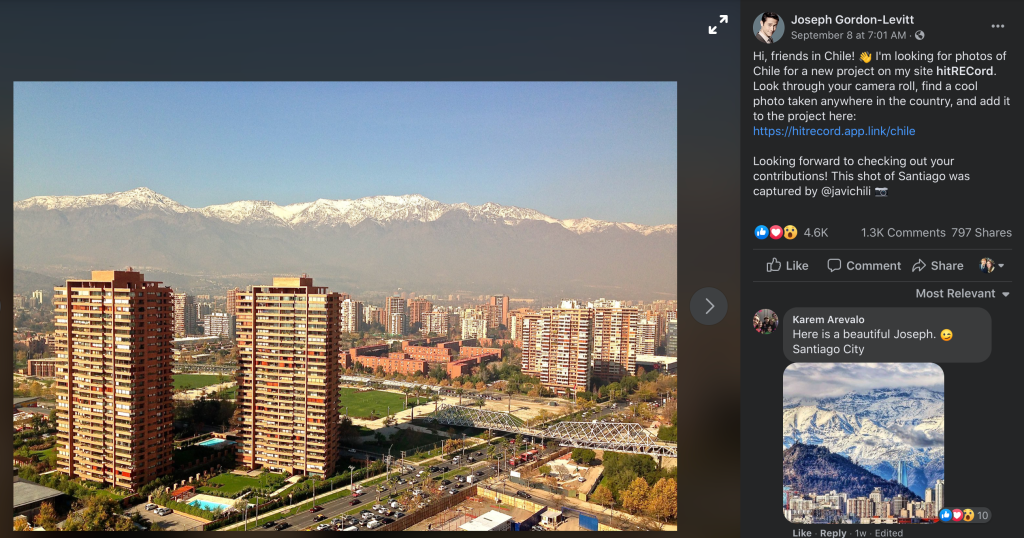1024x538 pixels.
Task: Open the Joseph Gordon-Levitt page name
Action: click(x=852, y=20)
